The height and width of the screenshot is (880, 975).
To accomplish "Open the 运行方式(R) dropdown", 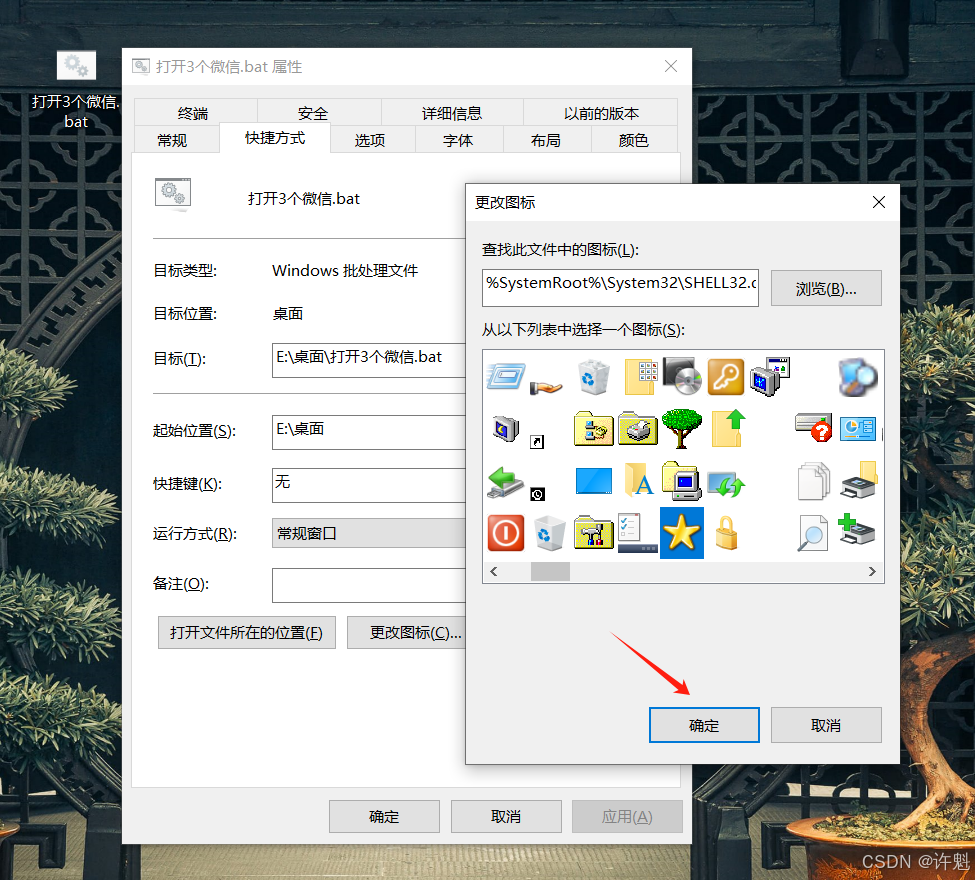I will coord(369,533).
